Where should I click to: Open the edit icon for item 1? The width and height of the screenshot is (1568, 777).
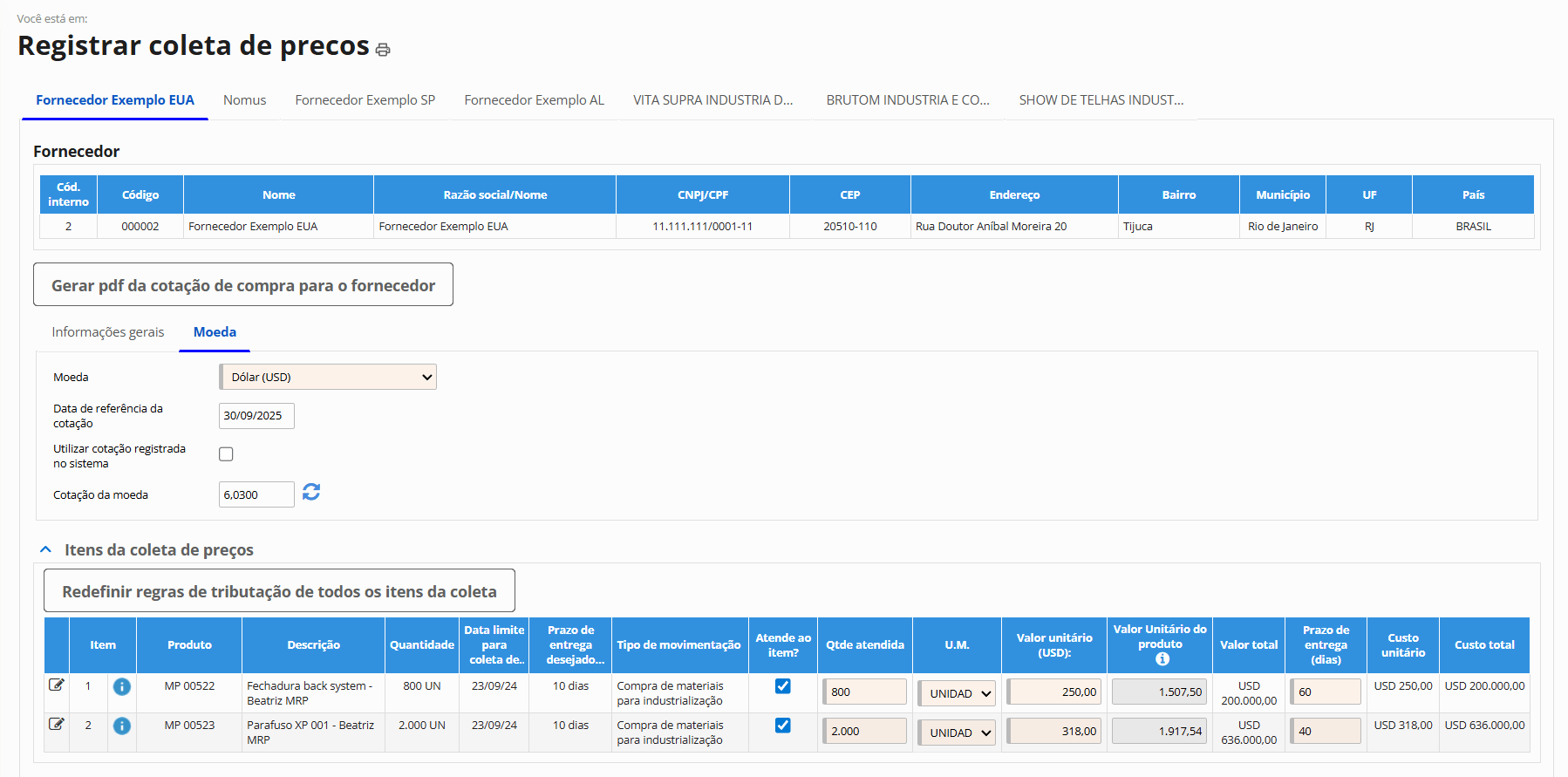pos(57,685)
